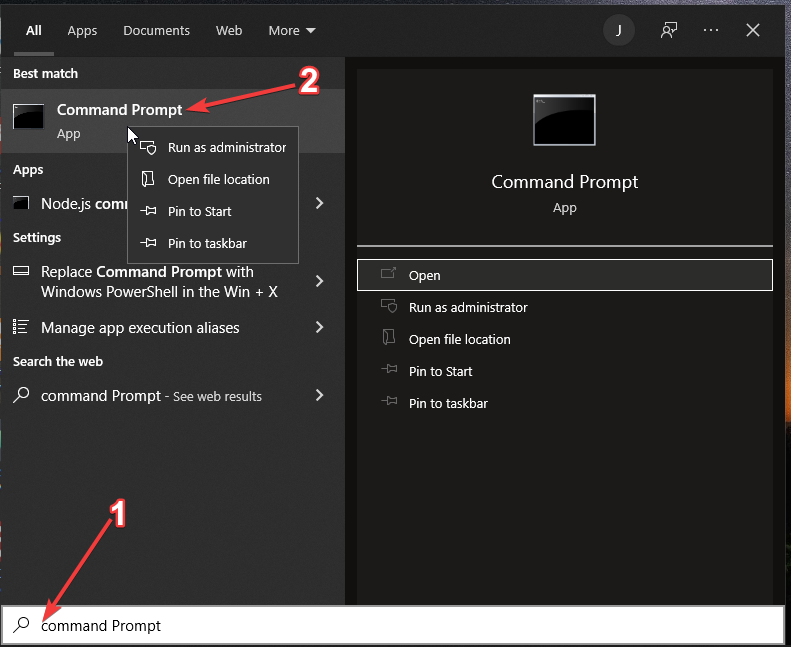
Task: Choose Pin to Start in context menu
Action: click(x=213, y=211)
